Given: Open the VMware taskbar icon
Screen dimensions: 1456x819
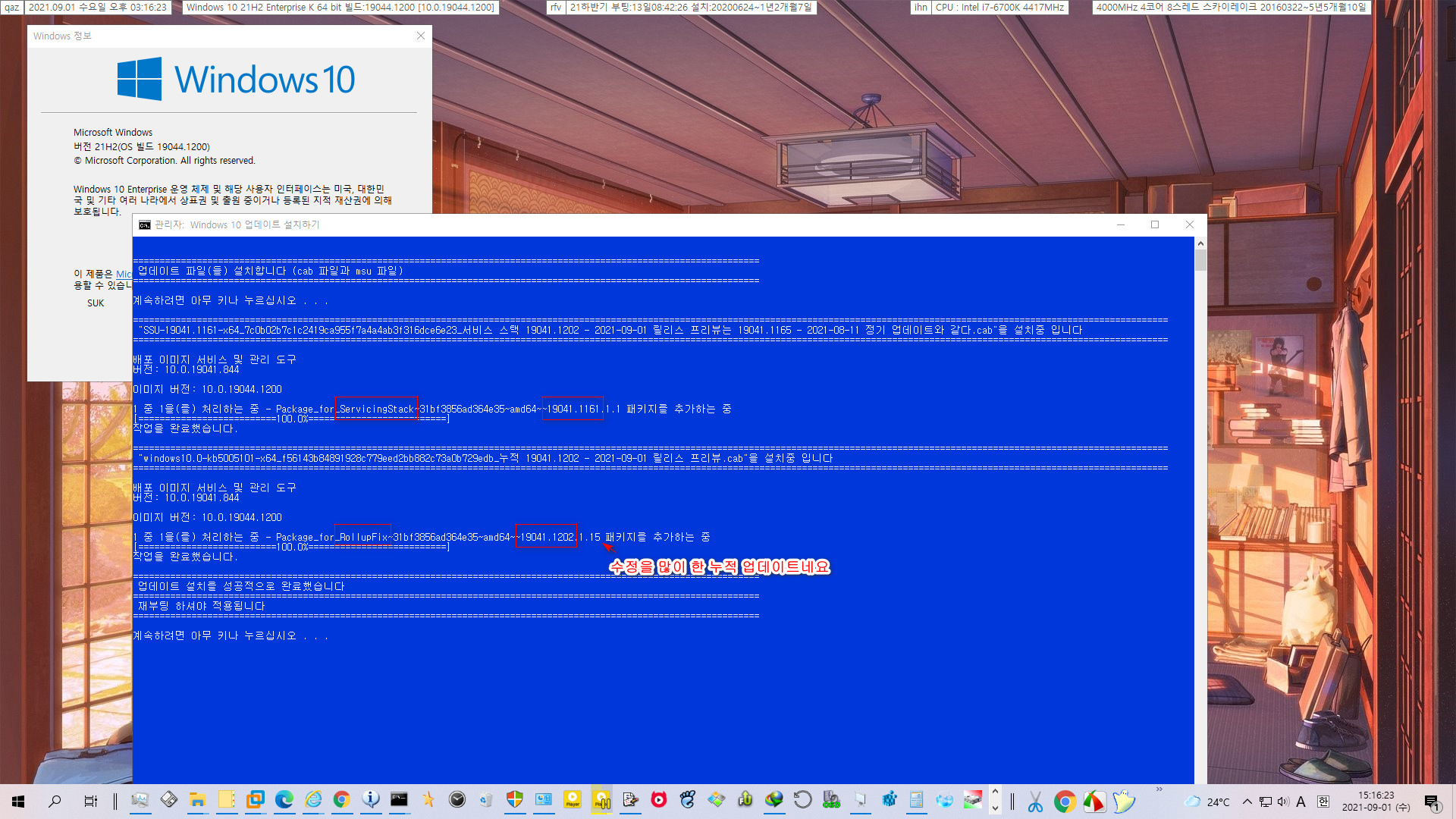Looking at the screenshot, I should point(255,799).
